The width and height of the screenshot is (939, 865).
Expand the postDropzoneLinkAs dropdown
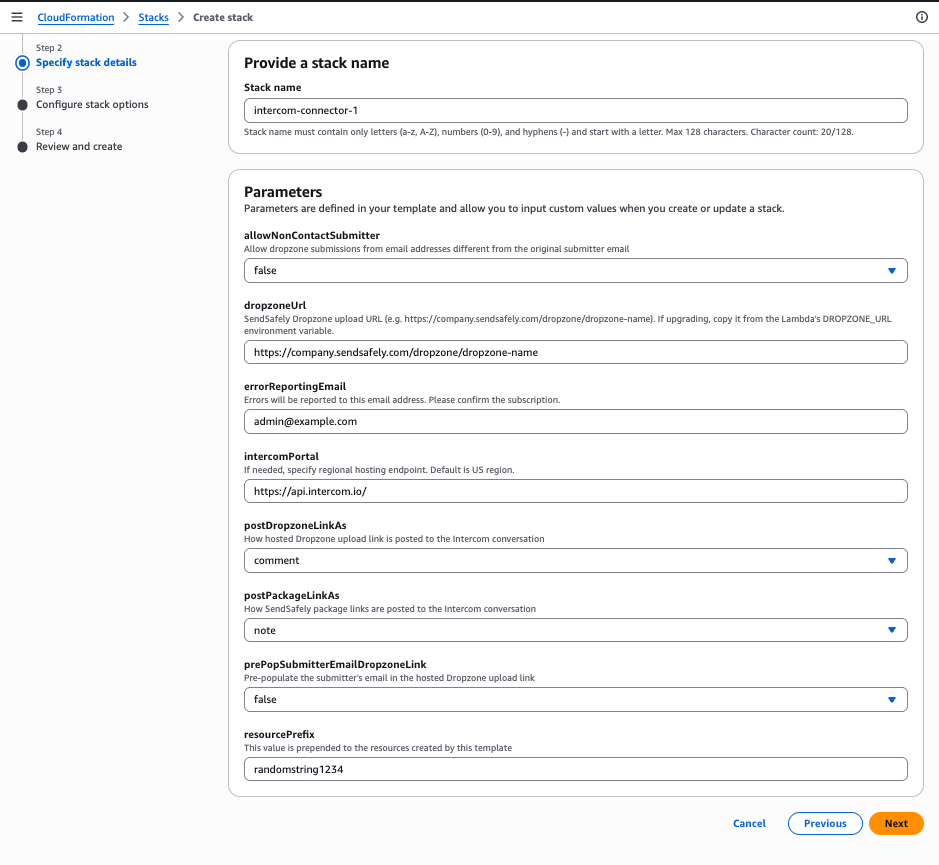575,561
